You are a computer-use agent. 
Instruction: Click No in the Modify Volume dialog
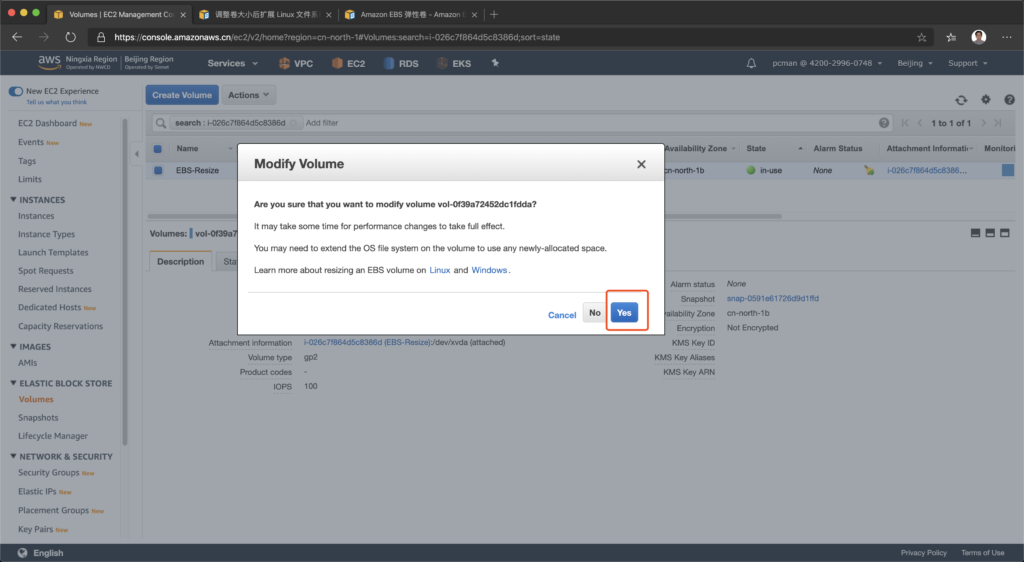pyautogui.click(x=594, y=313)
